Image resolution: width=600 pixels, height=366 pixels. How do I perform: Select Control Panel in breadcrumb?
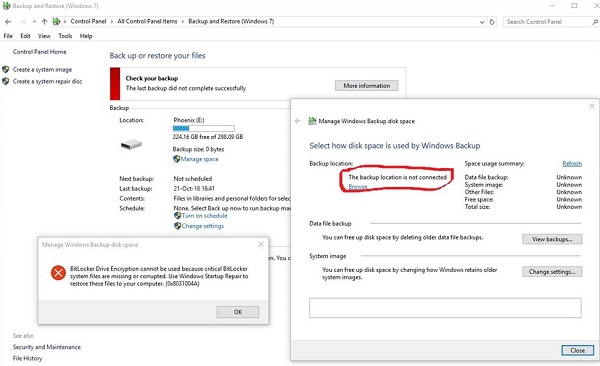(88, 21)
